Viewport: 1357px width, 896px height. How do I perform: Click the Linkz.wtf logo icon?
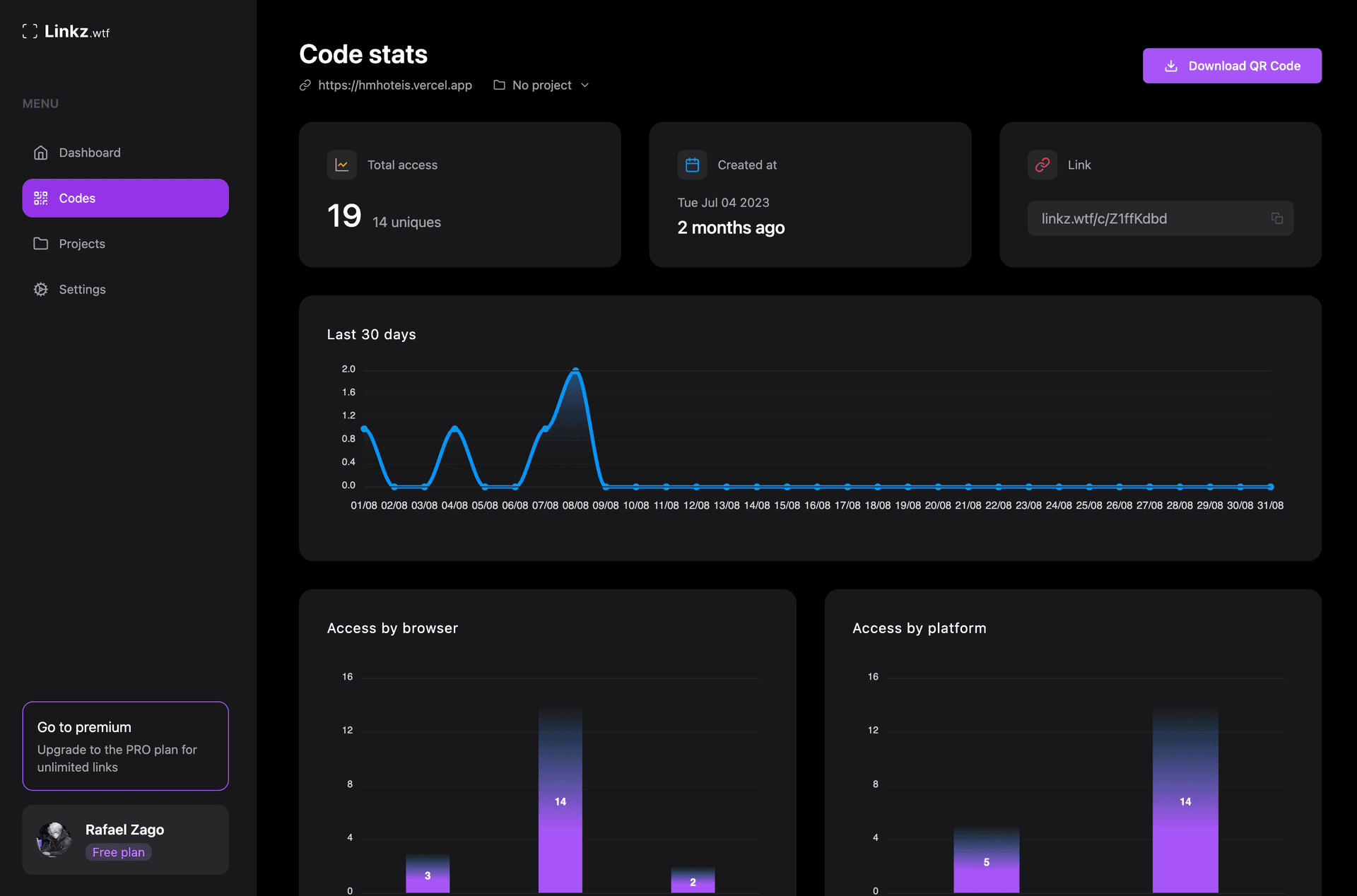pos(30,31)
